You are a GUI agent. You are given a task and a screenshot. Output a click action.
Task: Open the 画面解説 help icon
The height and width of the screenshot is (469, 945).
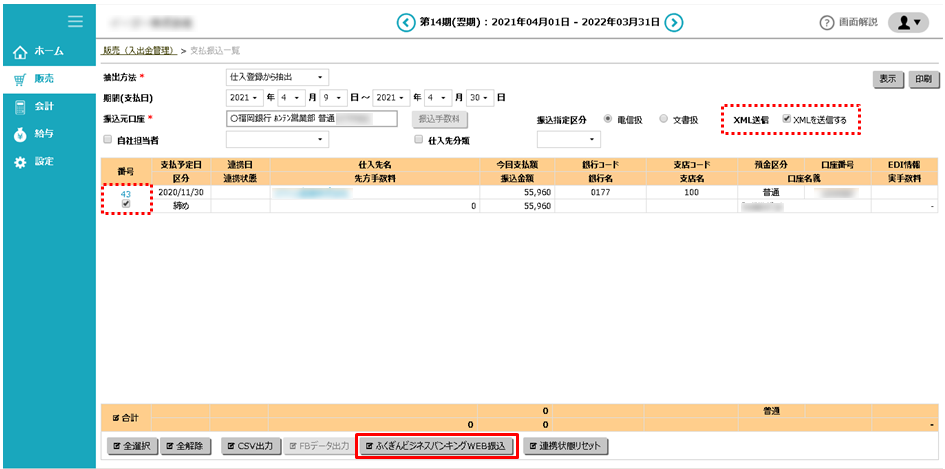point(827,23)
